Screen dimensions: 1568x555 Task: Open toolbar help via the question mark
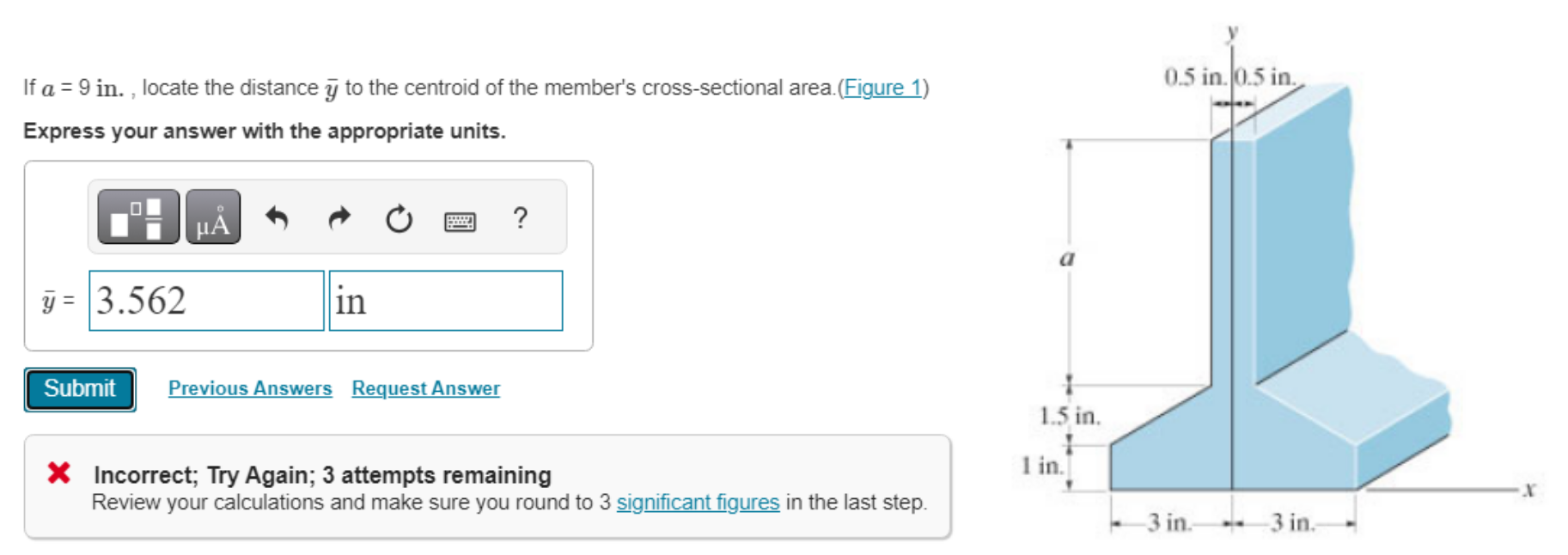(519, 217)
